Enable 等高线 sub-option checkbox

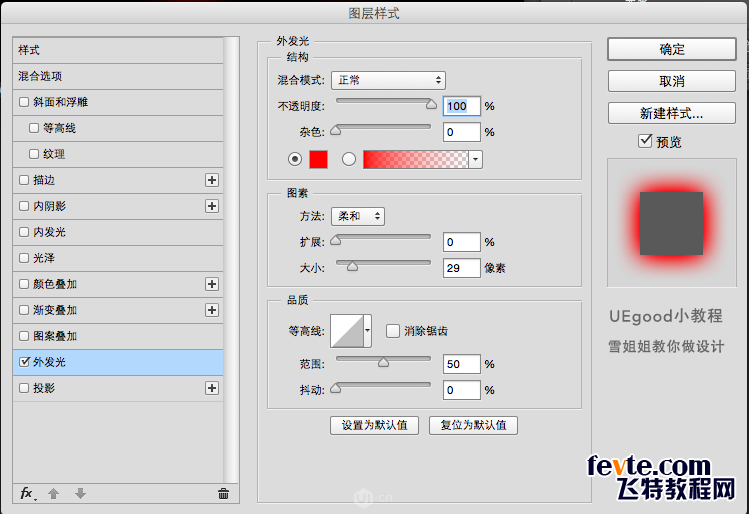coord(34,128)
